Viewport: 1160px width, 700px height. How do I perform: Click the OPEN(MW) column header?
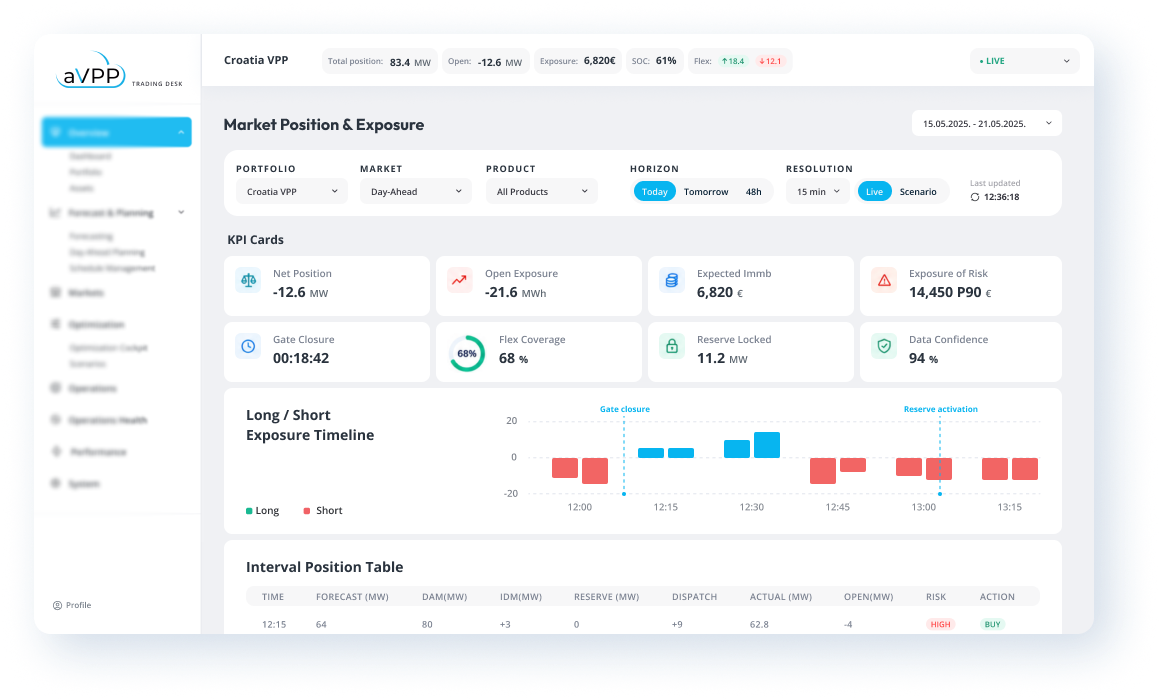[x=869, y=596]
